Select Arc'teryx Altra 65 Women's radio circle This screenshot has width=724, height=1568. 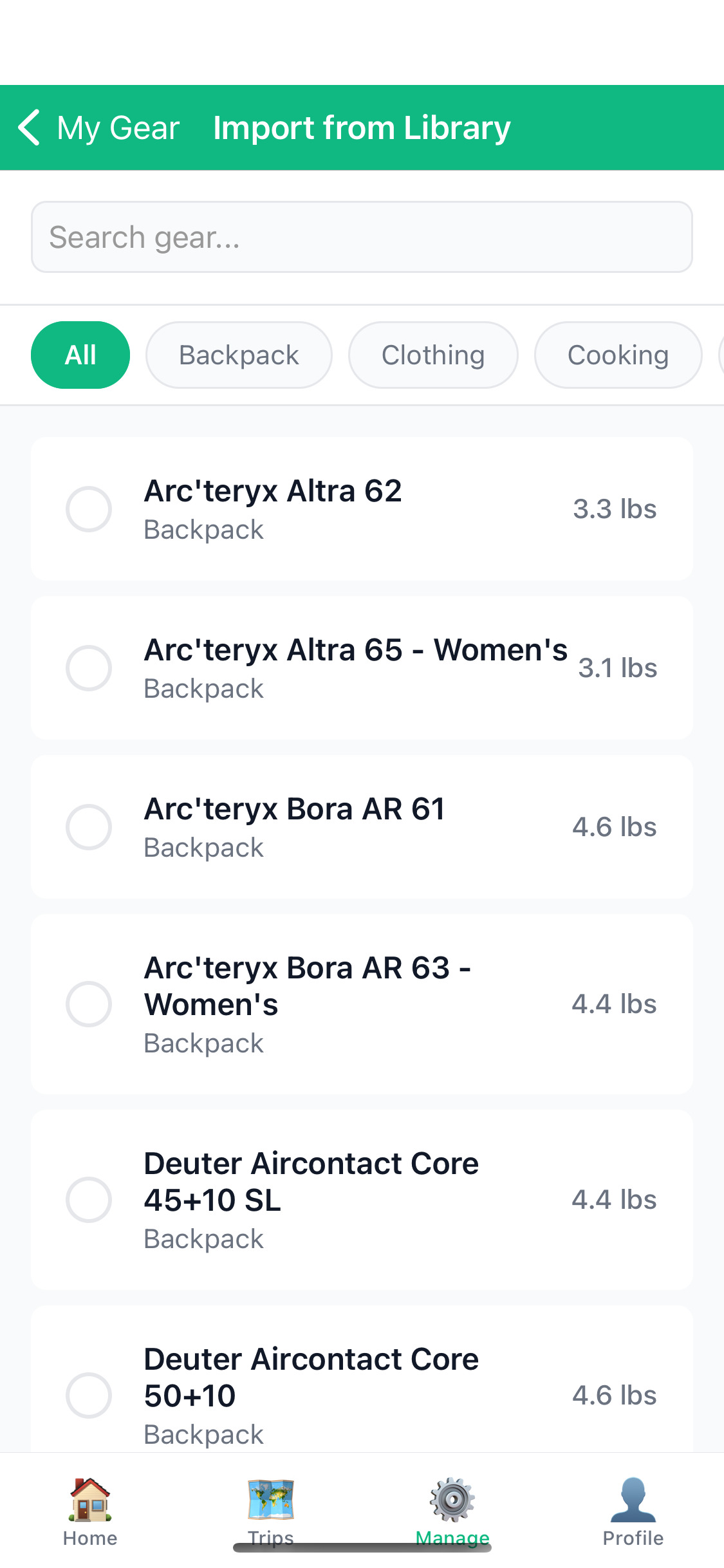click(x=89, y=668)
